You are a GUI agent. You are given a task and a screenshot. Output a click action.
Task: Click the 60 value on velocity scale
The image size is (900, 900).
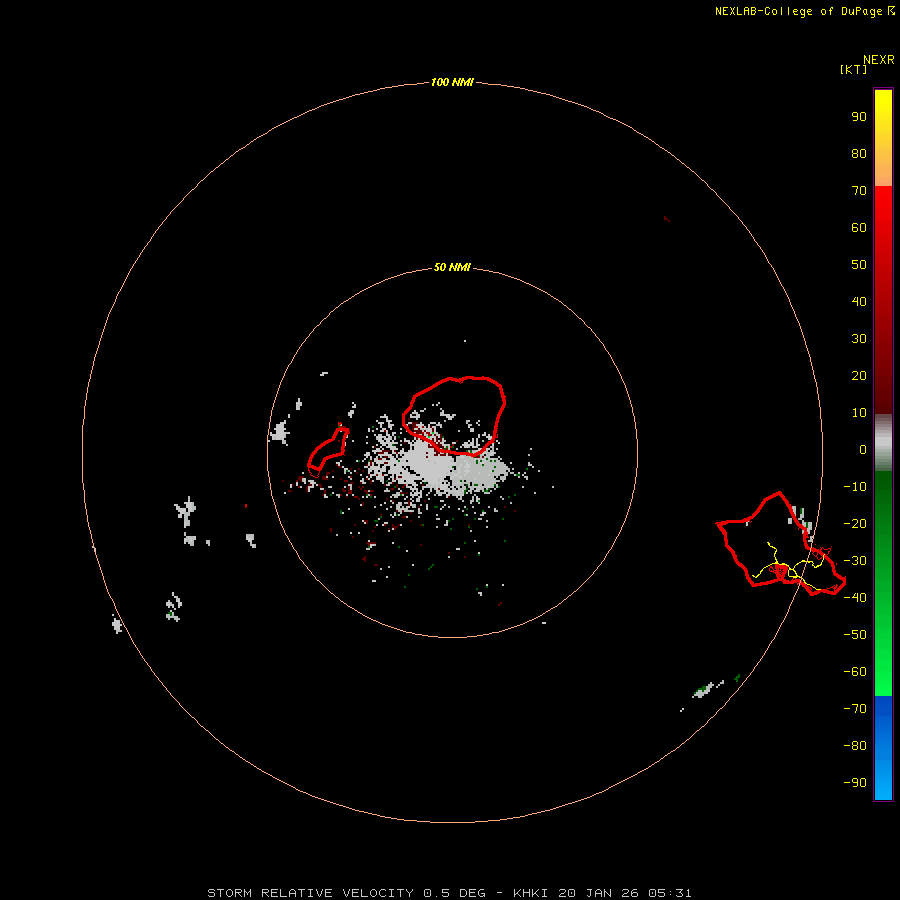pyautogui.click(x=859, y=227)
